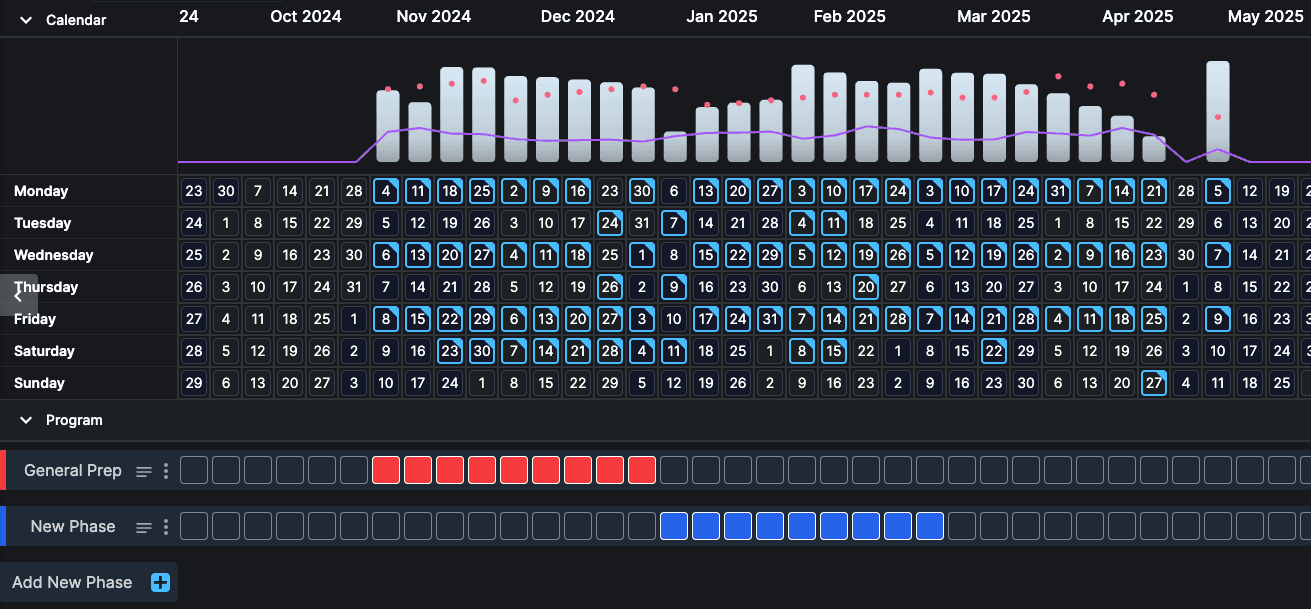Select the Monday row label
This screenshot has width=1311, height=609.
point(41,191)
